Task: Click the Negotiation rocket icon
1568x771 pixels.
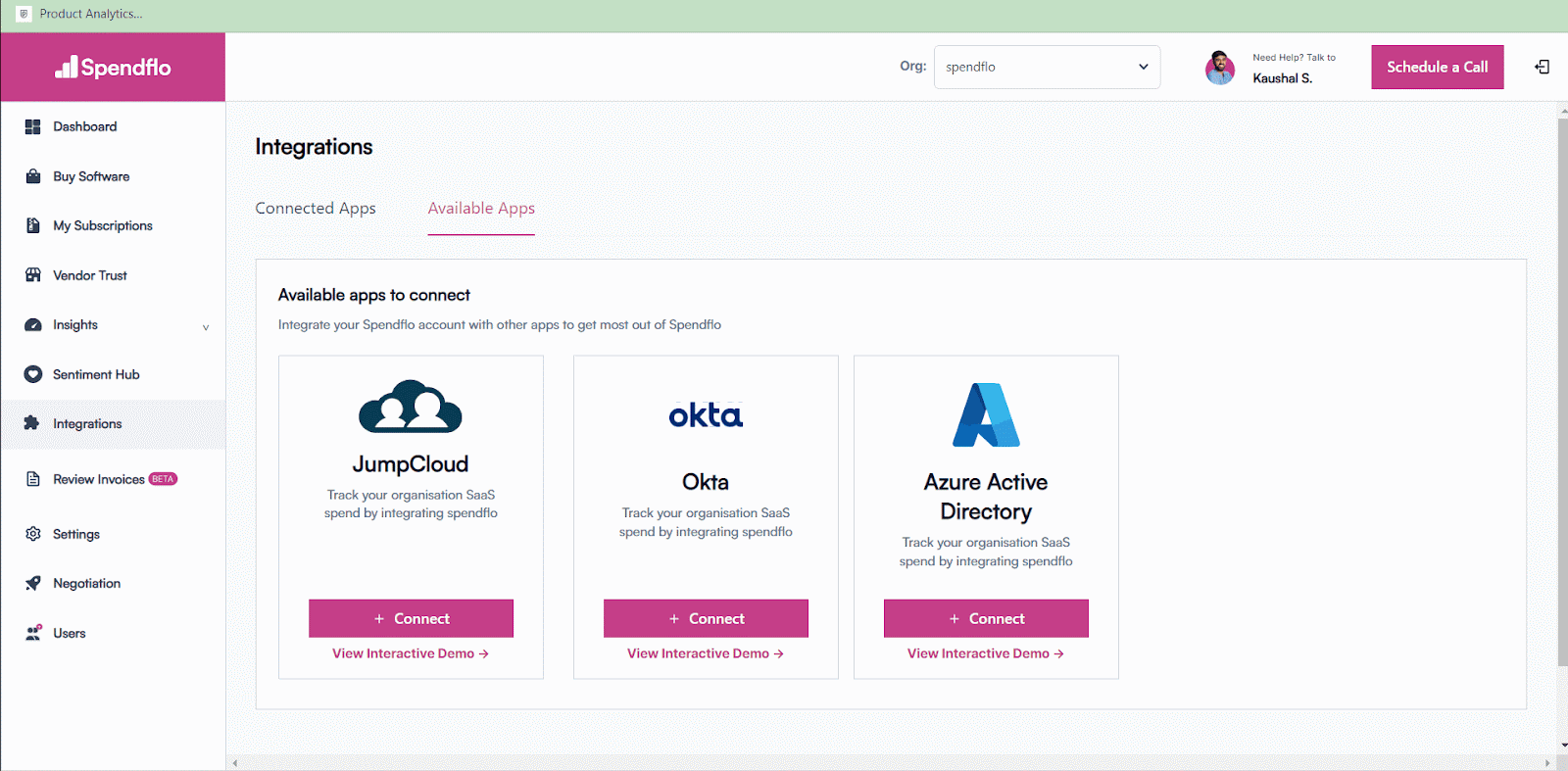Action: point(32,583)
